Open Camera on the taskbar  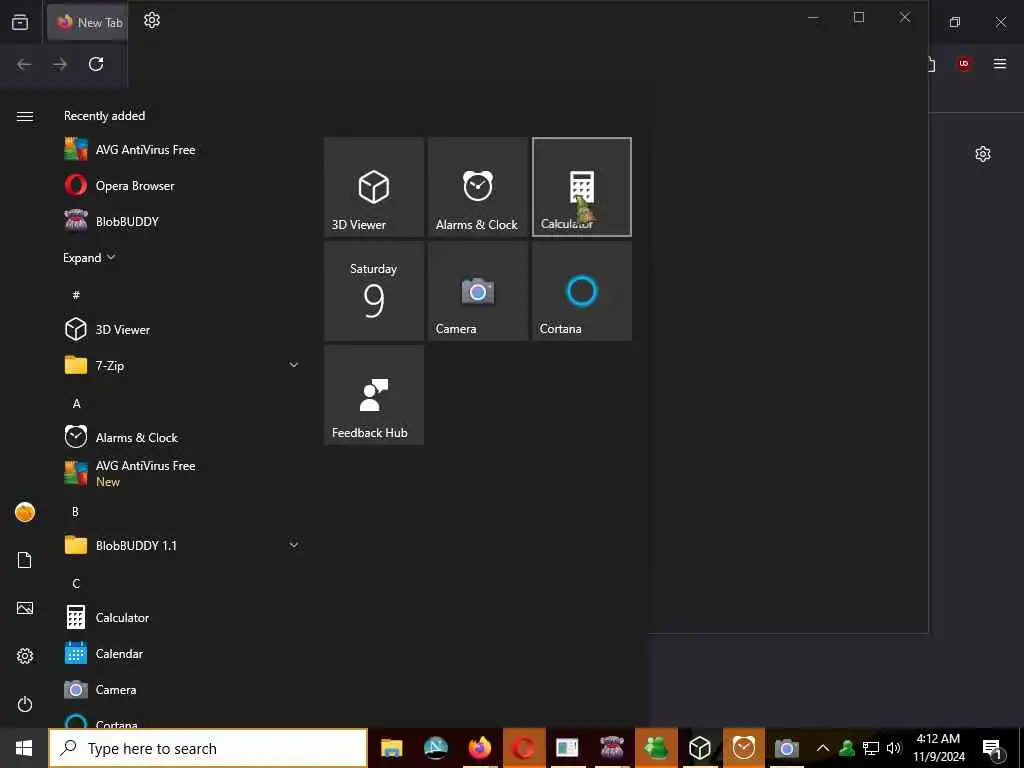point(787,748)
